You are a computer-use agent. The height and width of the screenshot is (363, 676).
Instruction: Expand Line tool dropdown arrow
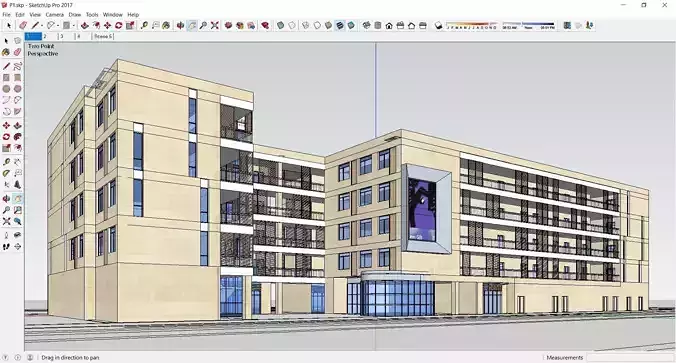(42, 26)
